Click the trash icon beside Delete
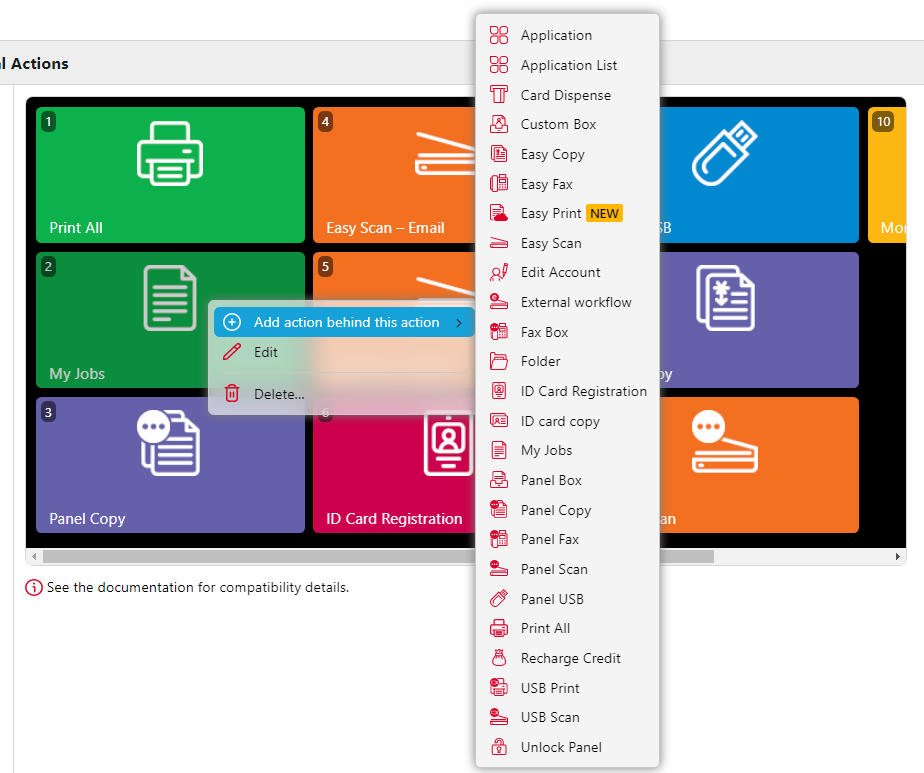This screenshot has width=924, height=773. tap(232, 394)
